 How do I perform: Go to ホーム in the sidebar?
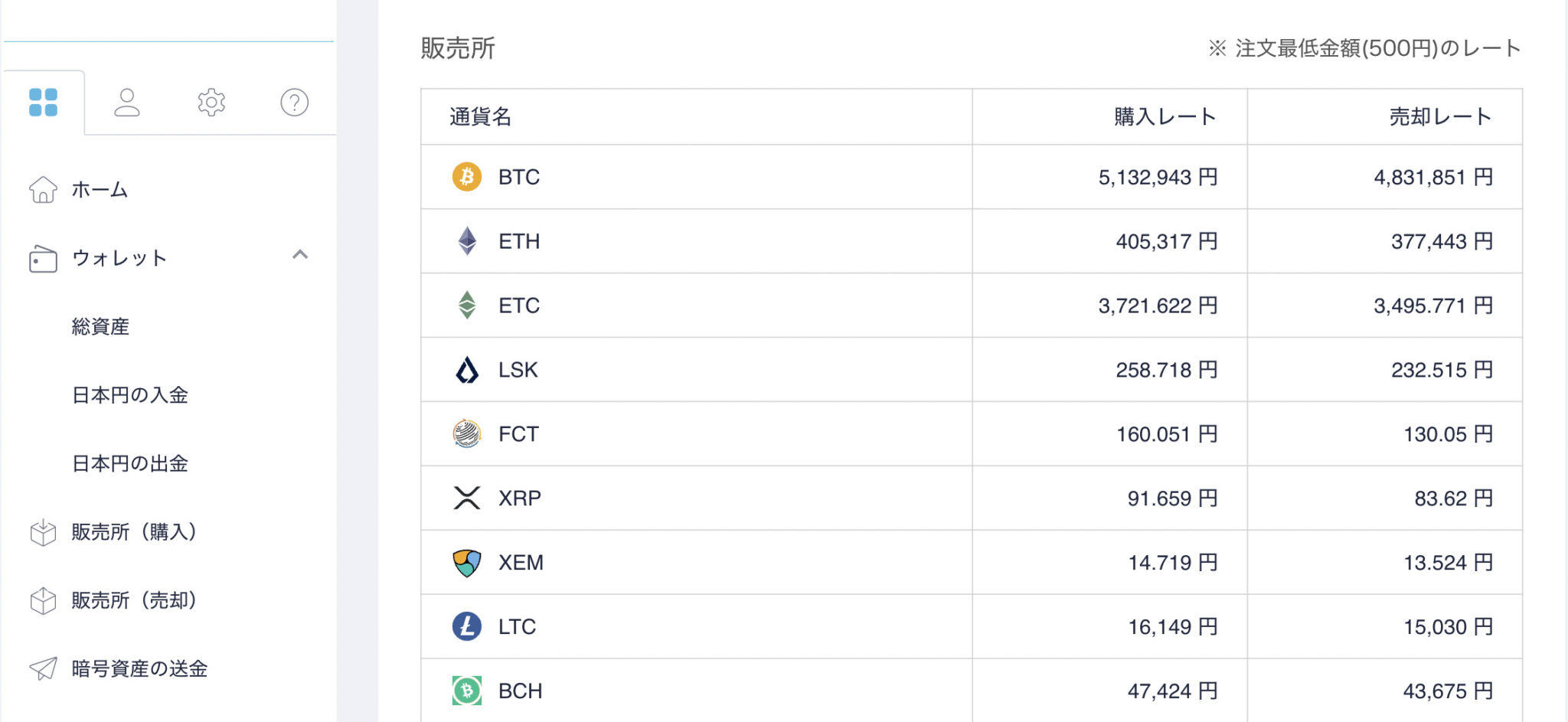coord(100,190)
